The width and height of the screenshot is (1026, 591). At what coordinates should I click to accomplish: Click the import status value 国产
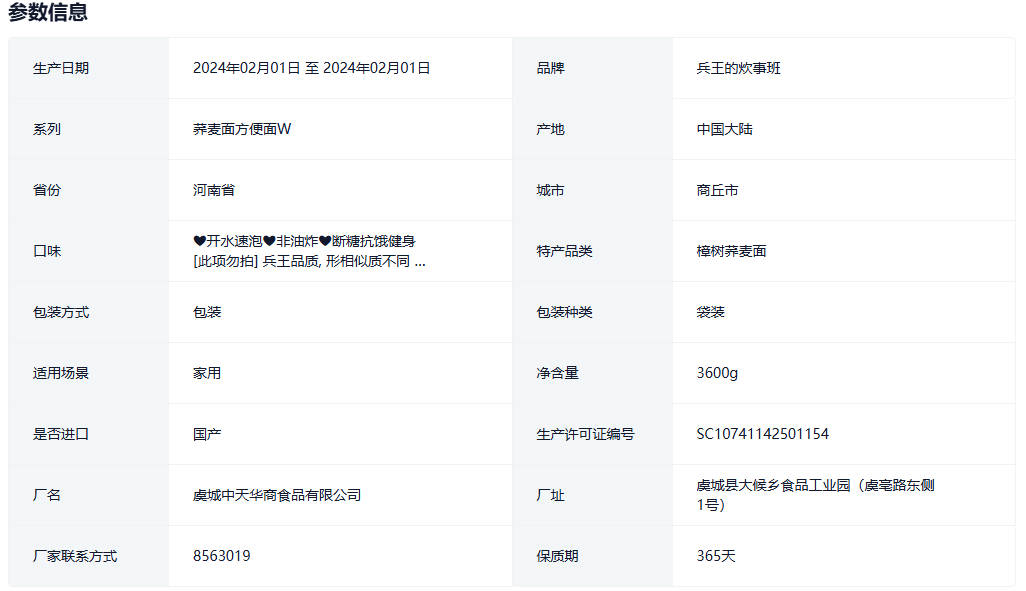[x=207, y=434]
